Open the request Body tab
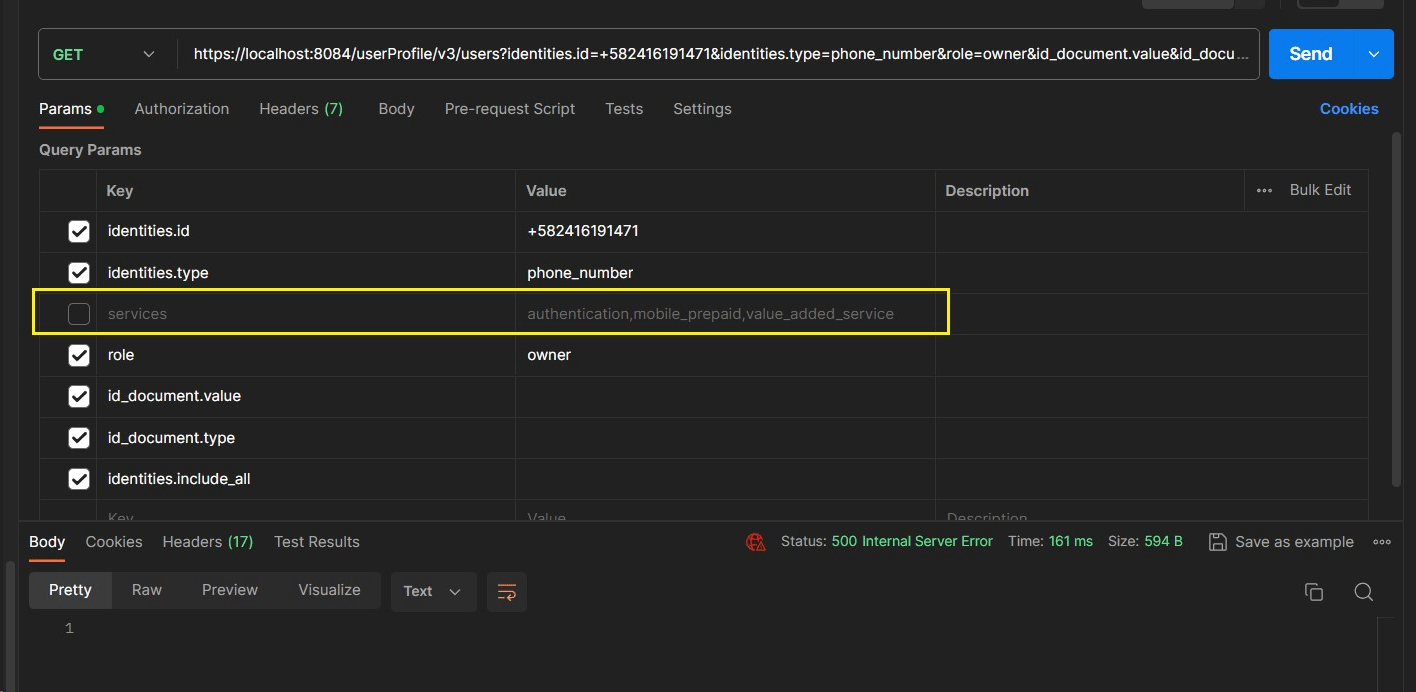 point(396,109)
